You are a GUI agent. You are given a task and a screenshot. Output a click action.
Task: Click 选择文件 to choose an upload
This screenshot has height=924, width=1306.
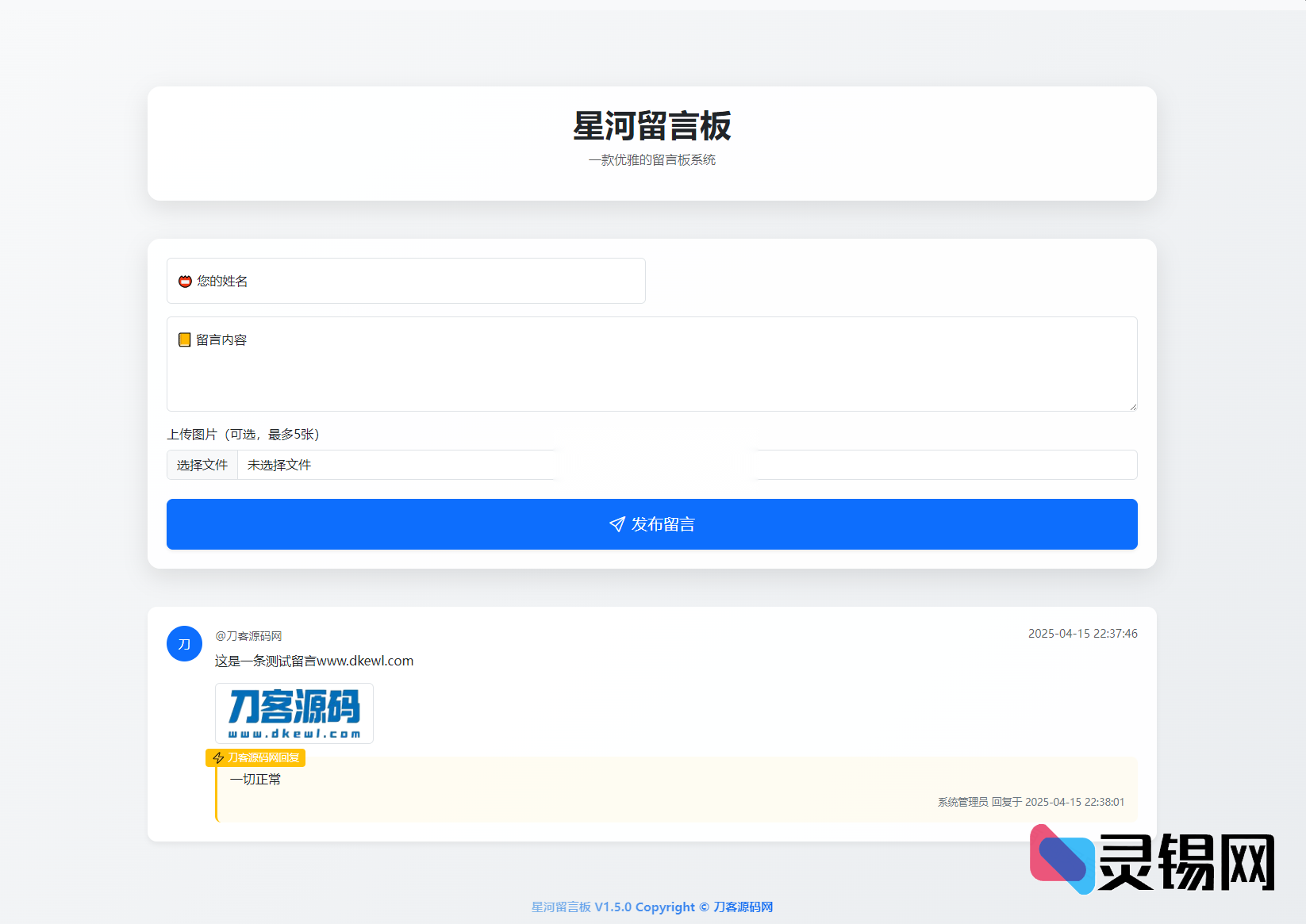pyautogui.click(x=202, y=465)
